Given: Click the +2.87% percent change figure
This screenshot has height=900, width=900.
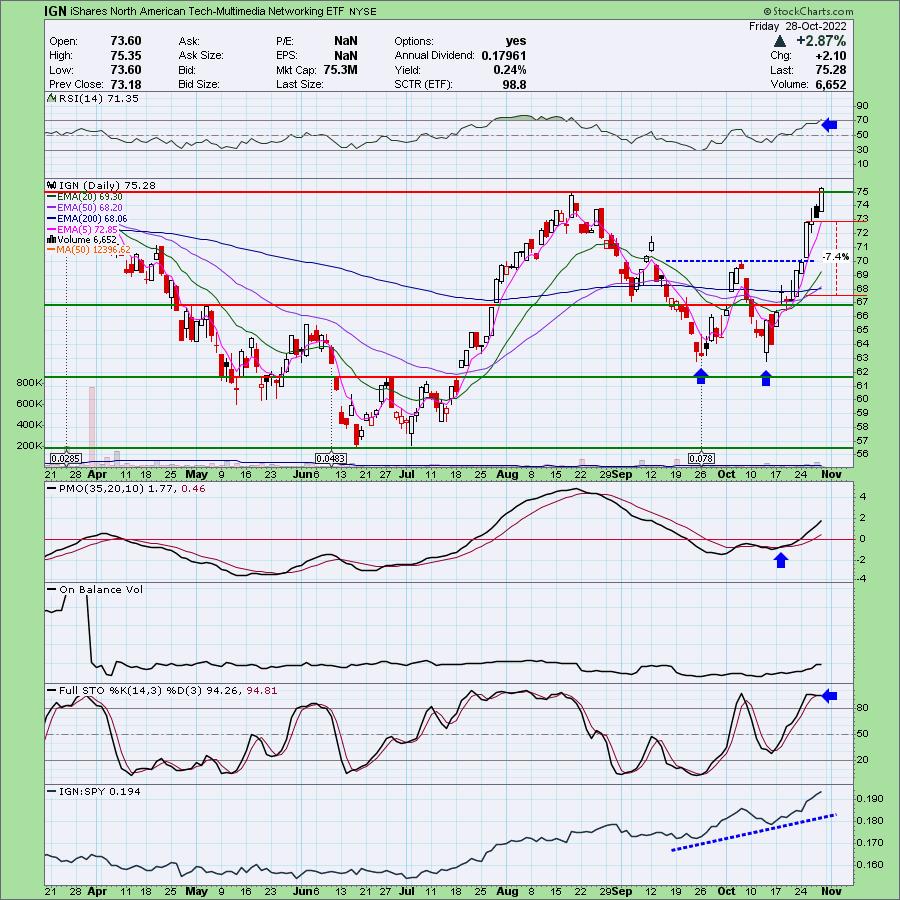Looking at the screenshot, I should 820,41.
